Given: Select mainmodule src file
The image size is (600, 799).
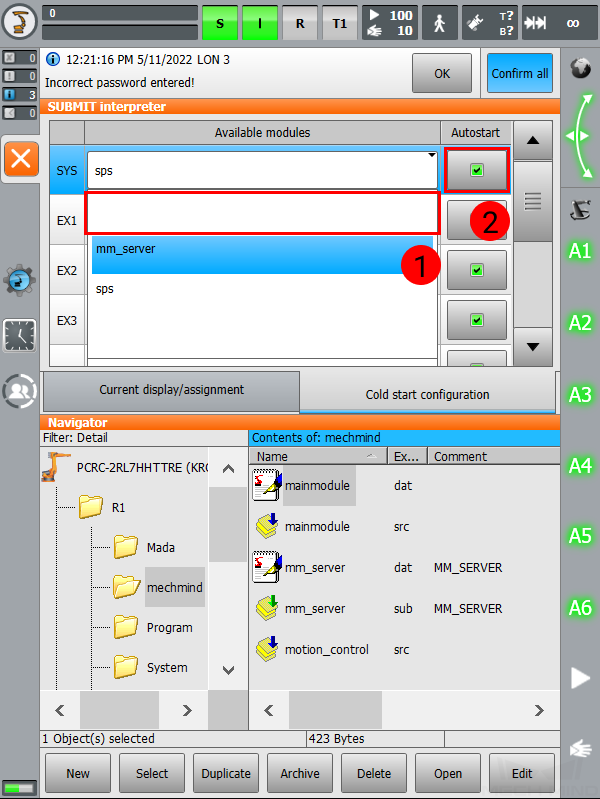Looking at the screenshot, I should tap(317, 526).
